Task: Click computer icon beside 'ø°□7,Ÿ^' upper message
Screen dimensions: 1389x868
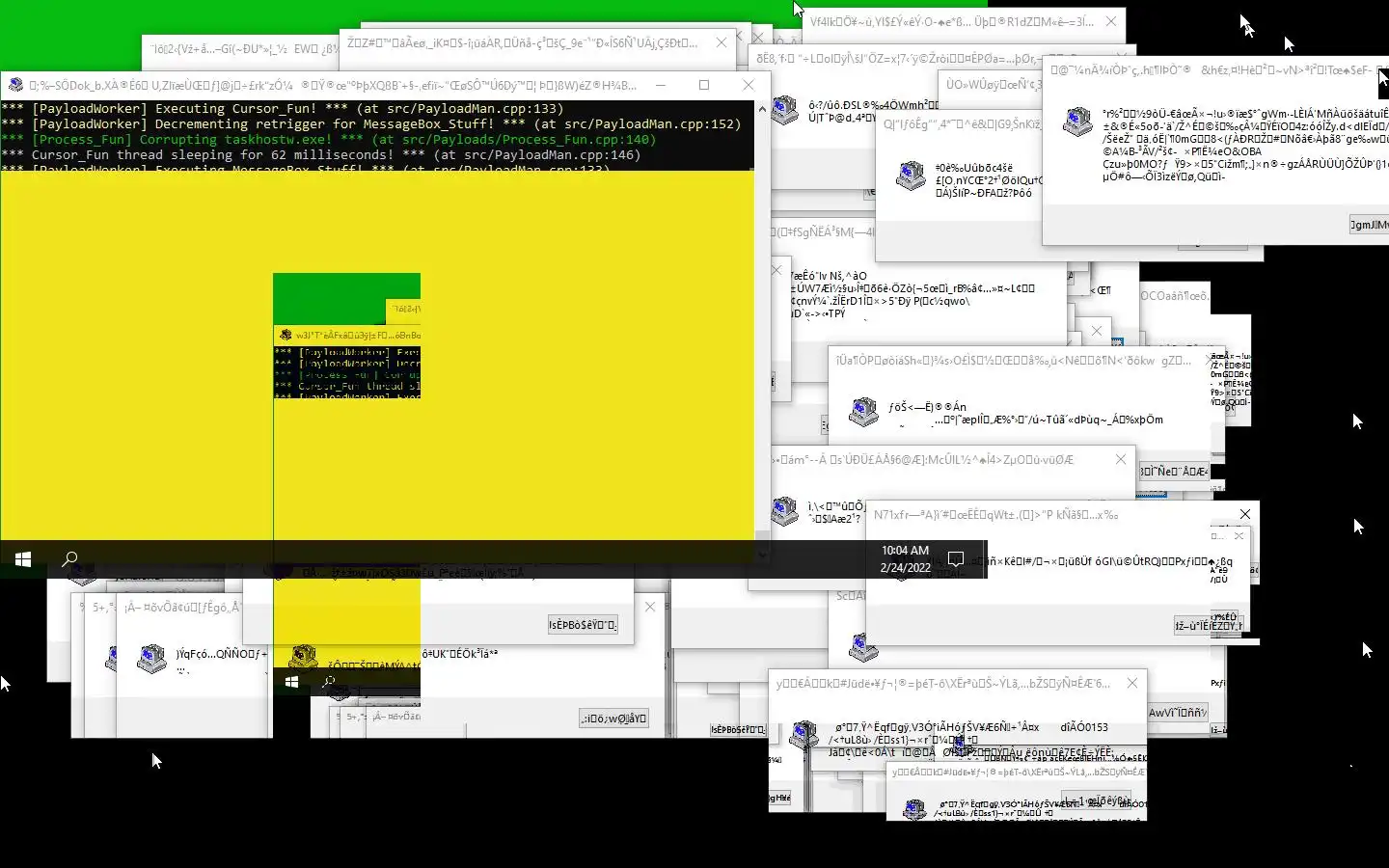Action: click(803, 736)
